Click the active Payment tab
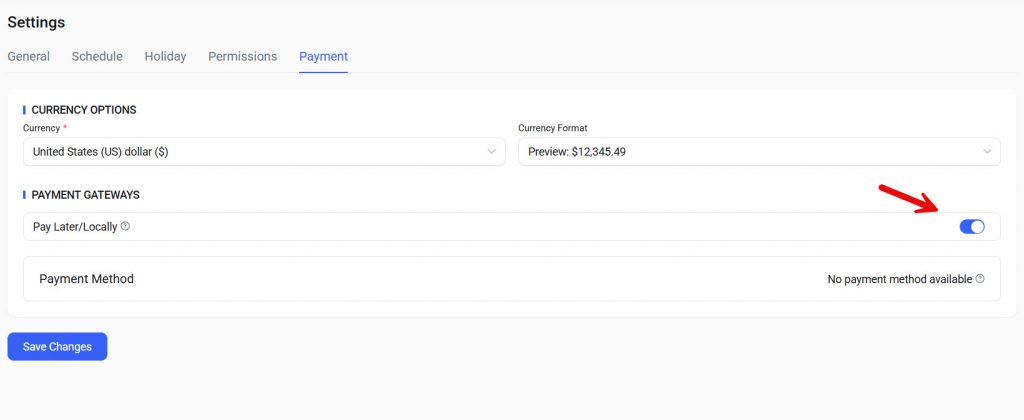Screen dimensions: 1024x420 tap(323, 57)
